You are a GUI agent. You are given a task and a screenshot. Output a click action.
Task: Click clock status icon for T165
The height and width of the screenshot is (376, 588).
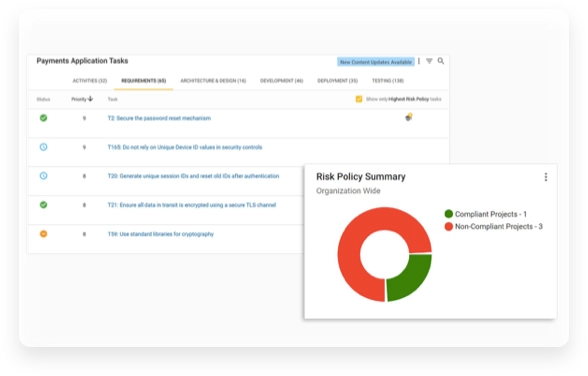(44, 147)
